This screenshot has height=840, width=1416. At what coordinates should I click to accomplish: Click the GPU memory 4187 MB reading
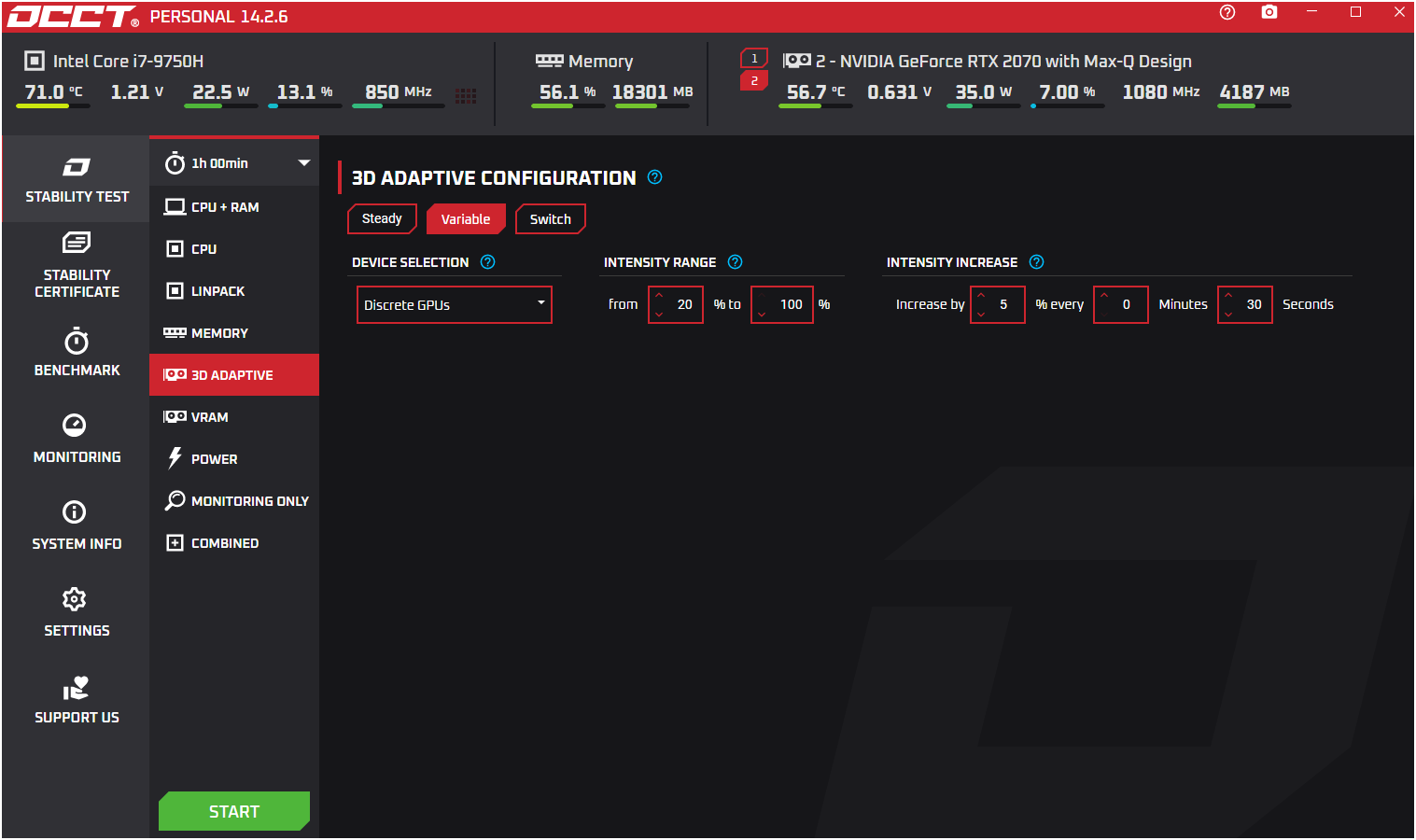click(x=1255, y=92)
